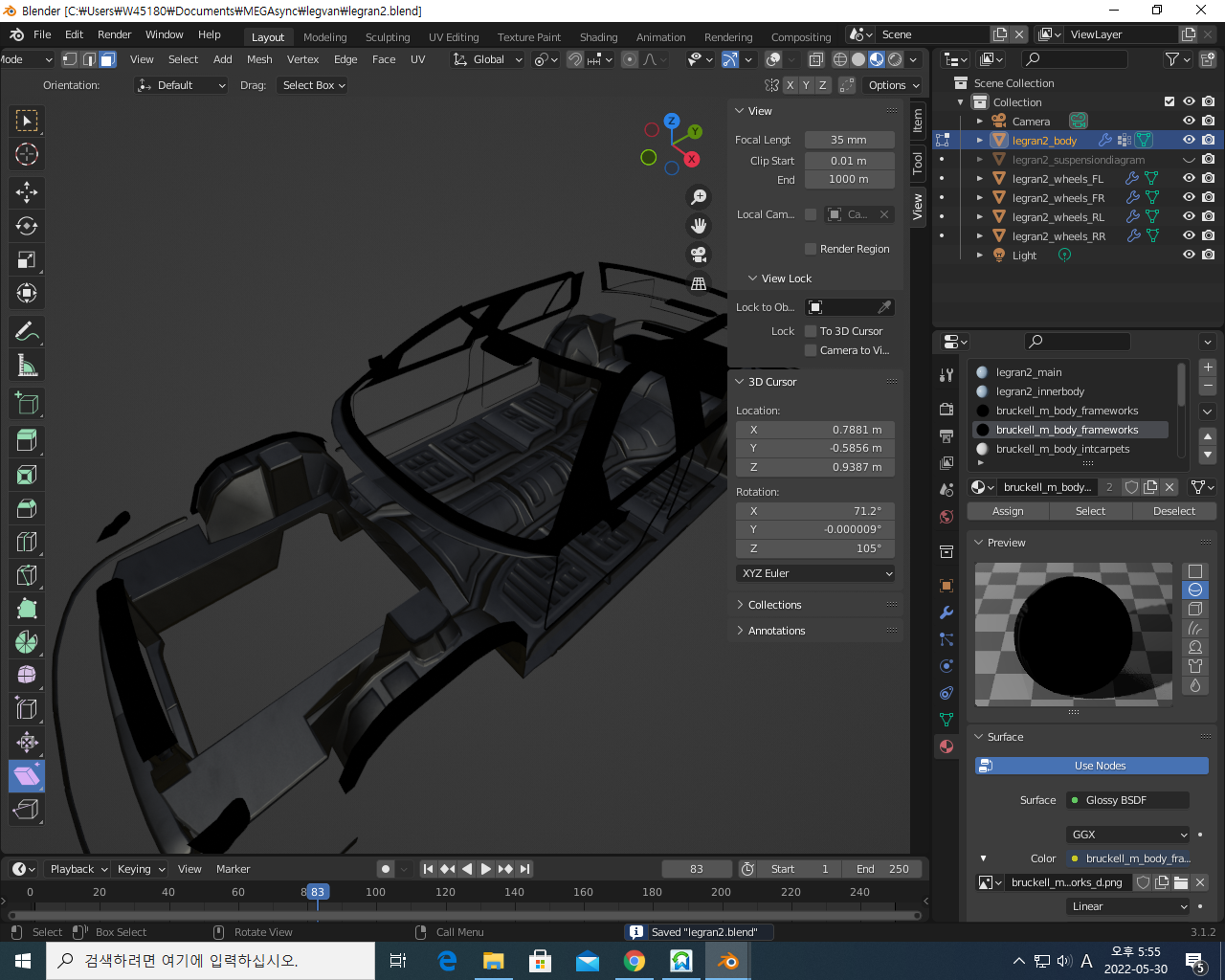Select the Rotate tool
Screen dimensions: 1225x980
(x=27, y=226)
